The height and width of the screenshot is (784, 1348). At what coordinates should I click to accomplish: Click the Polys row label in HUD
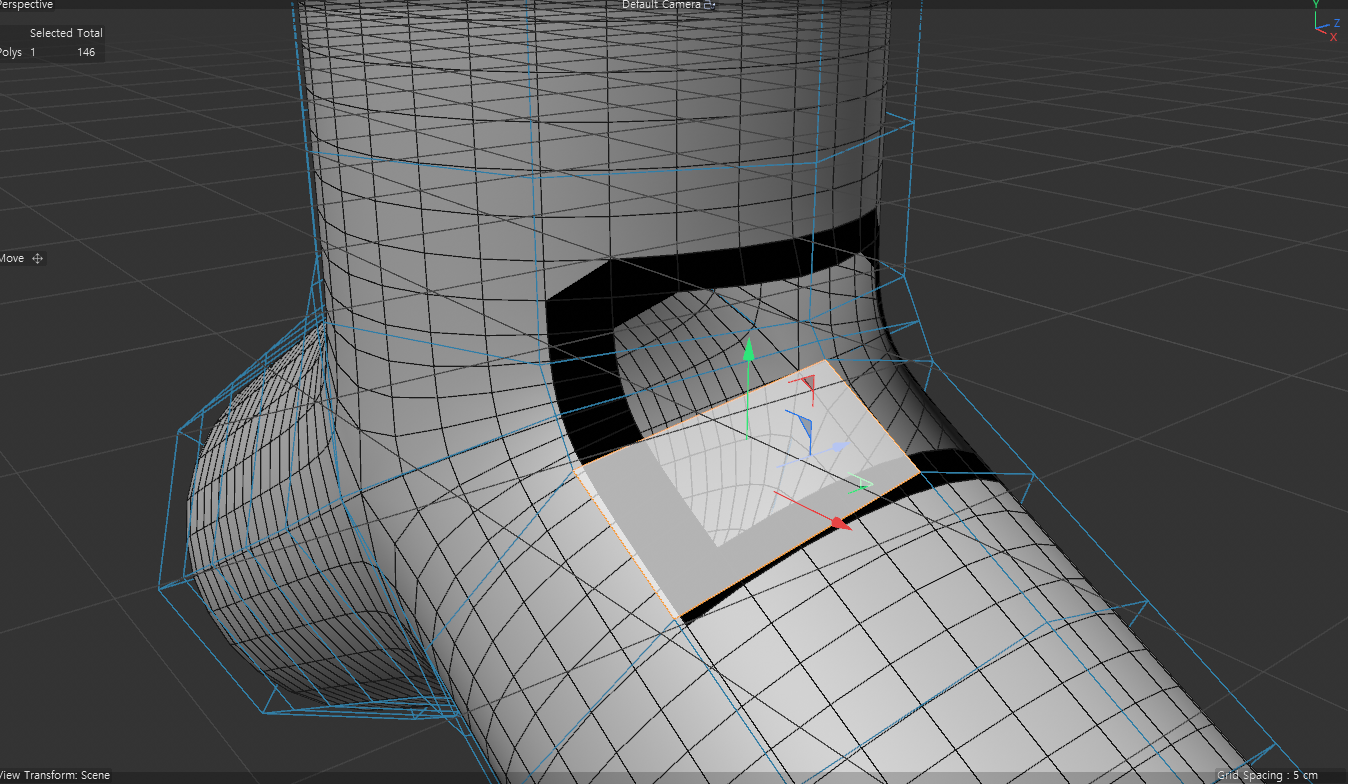tap(11, 52)
